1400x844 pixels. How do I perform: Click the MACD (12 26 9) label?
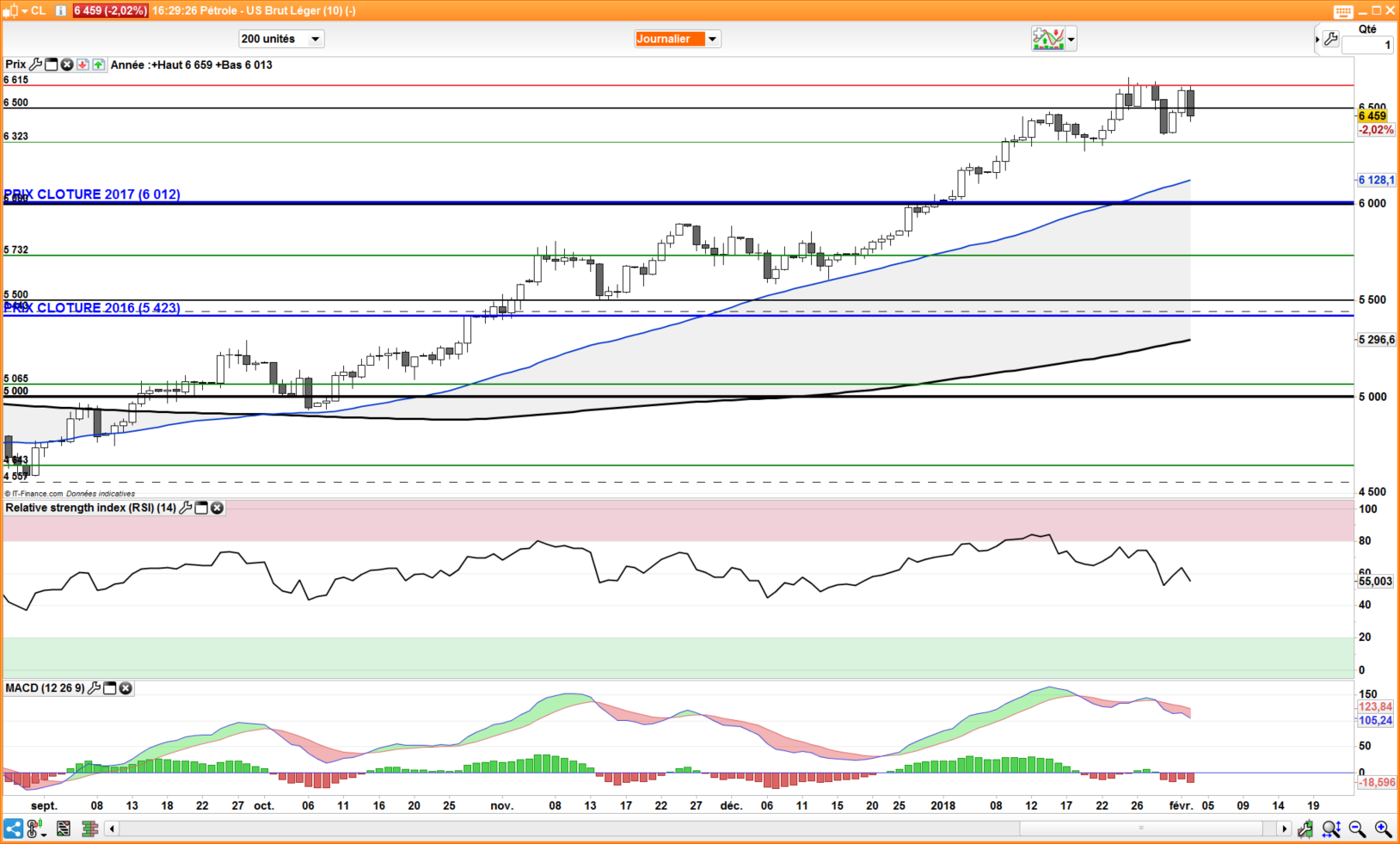pos(45,688)
